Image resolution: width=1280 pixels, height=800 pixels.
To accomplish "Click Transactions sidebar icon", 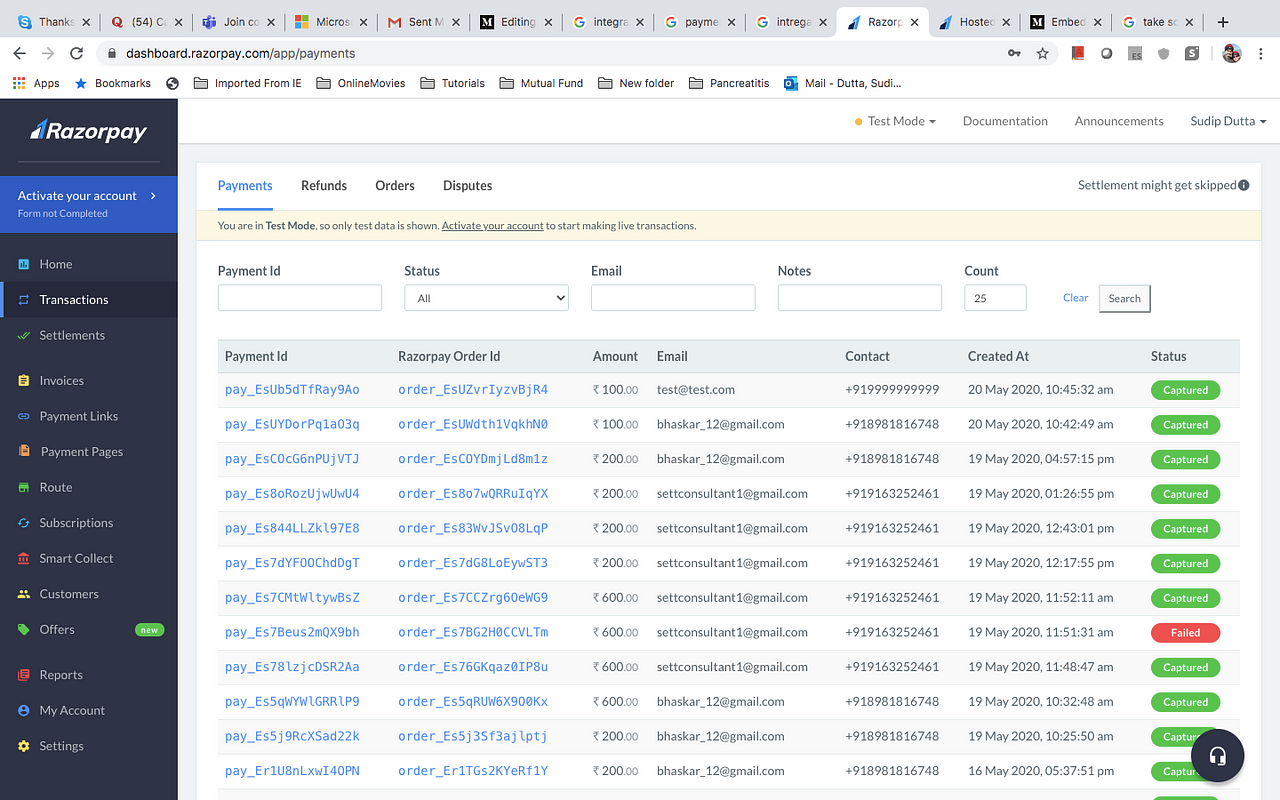I will (x=23, y=300).
